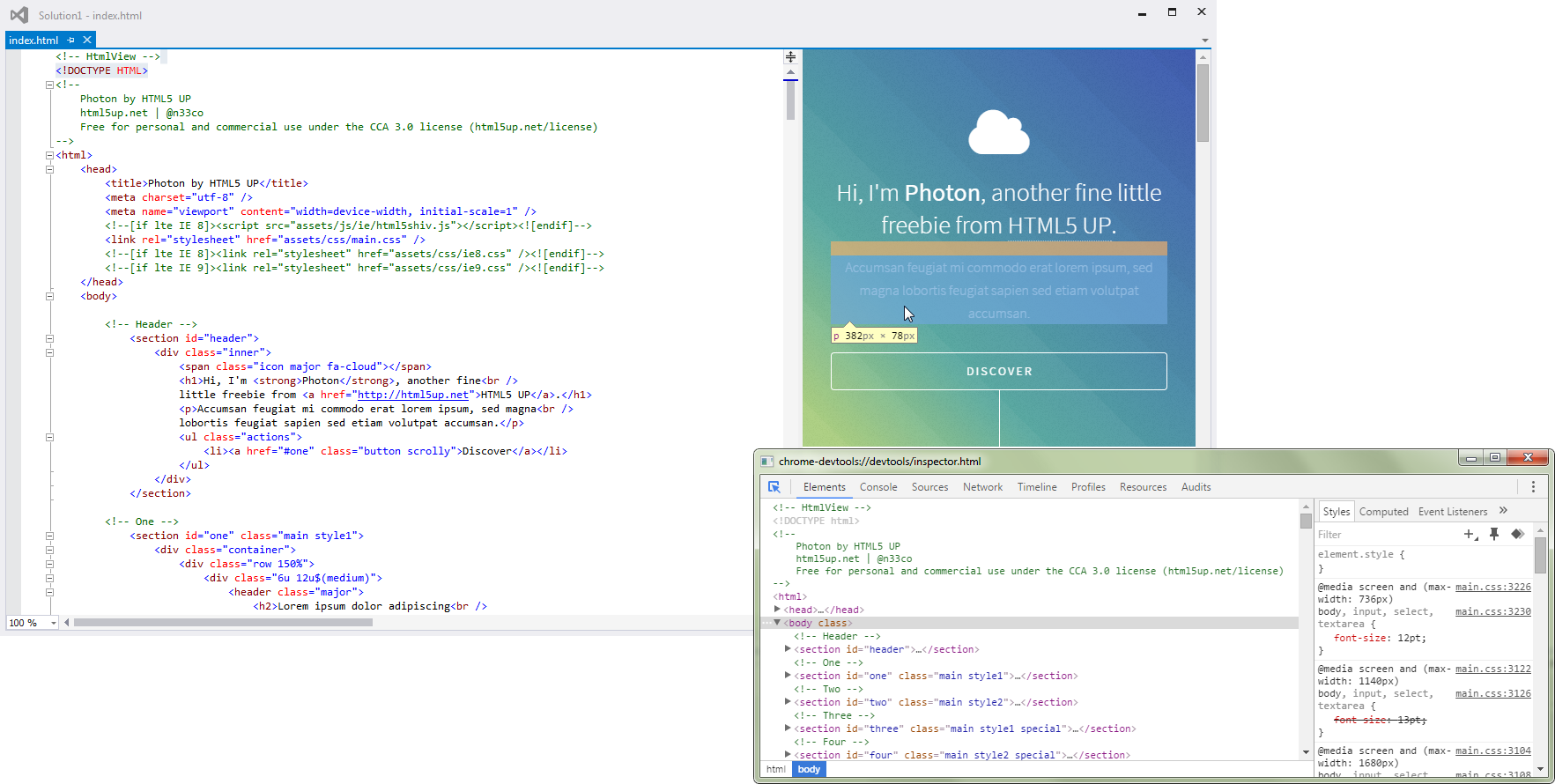1555x784 pixels.
Task: Collapse the top comment block in editor
Action: 49,85
